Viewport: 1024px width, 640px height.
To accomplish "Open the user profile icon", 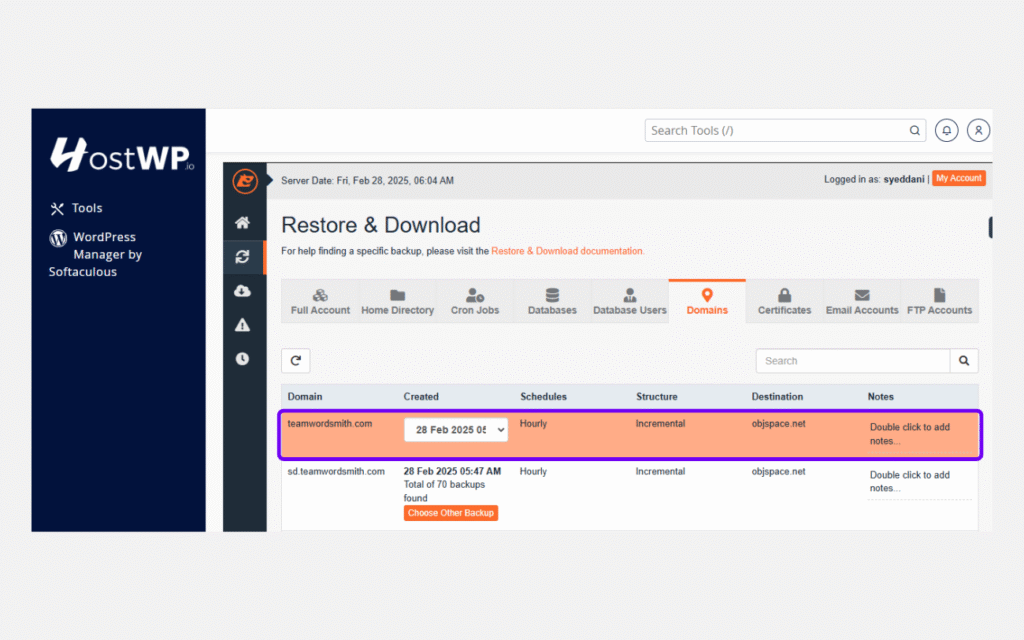I will tap(979, 130).
